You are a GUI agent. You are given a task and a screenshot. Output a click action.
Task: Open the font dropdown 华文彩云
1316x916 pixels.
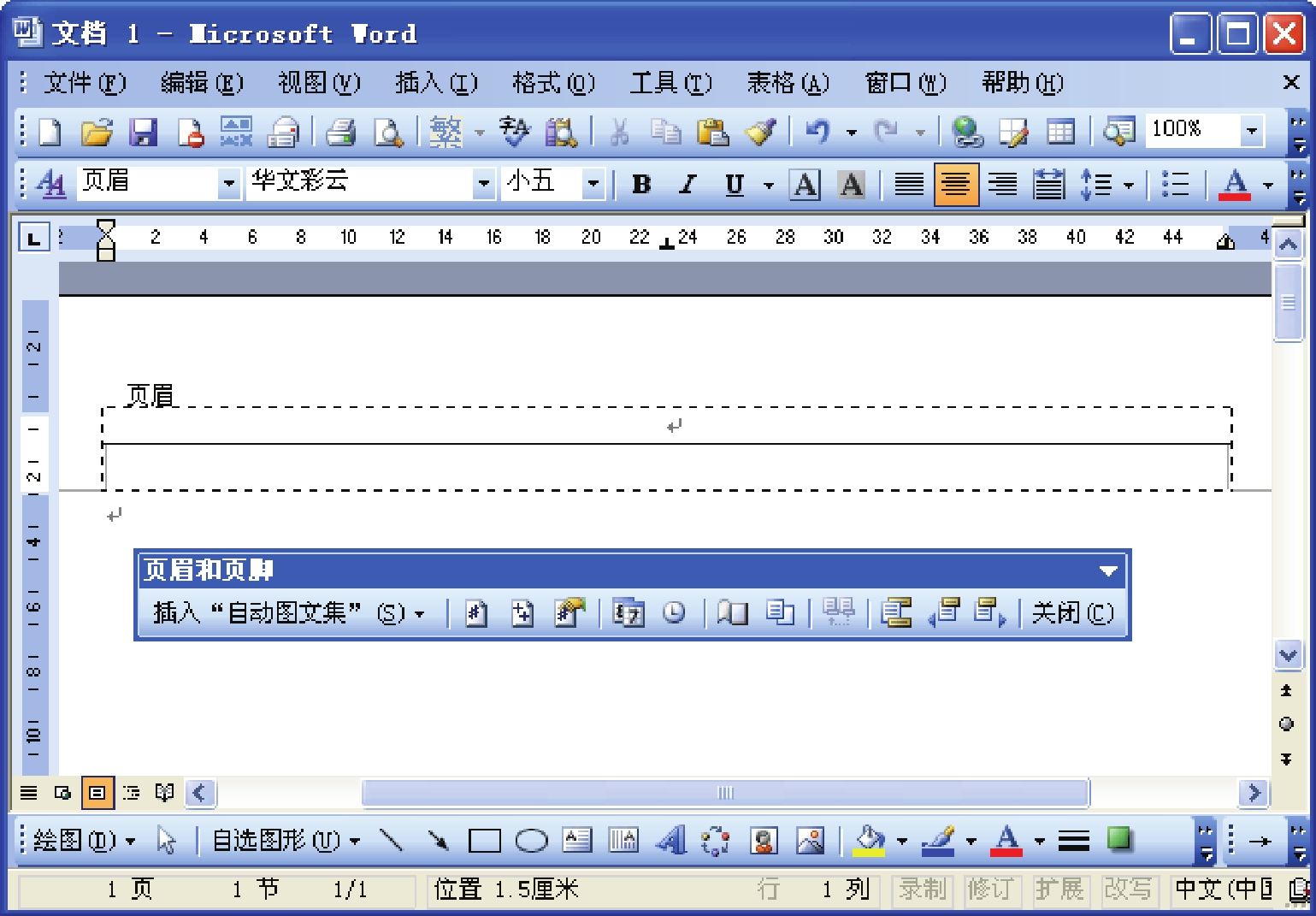[484, 183]
